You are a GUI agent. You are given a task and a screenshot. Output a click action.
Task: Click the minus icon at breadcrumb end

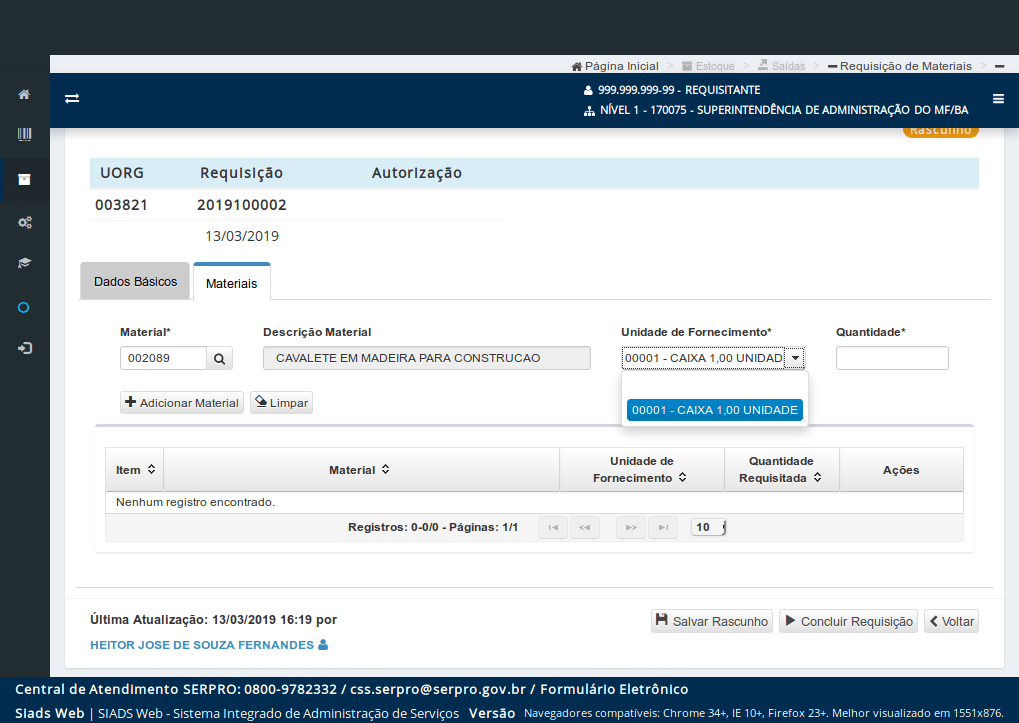coord(1000,66)
